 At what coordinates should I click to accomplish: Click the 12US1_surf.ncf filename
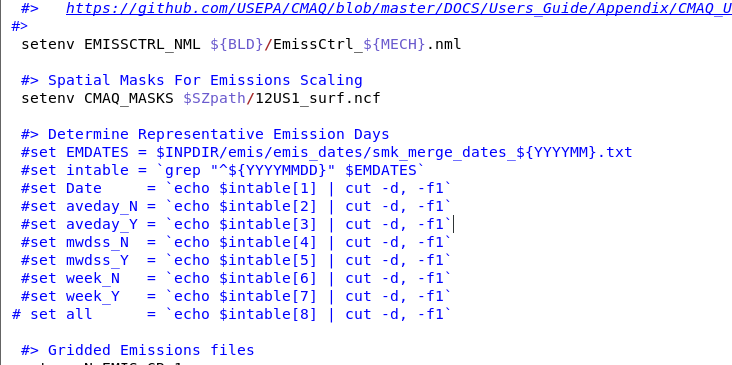(318, 98)
